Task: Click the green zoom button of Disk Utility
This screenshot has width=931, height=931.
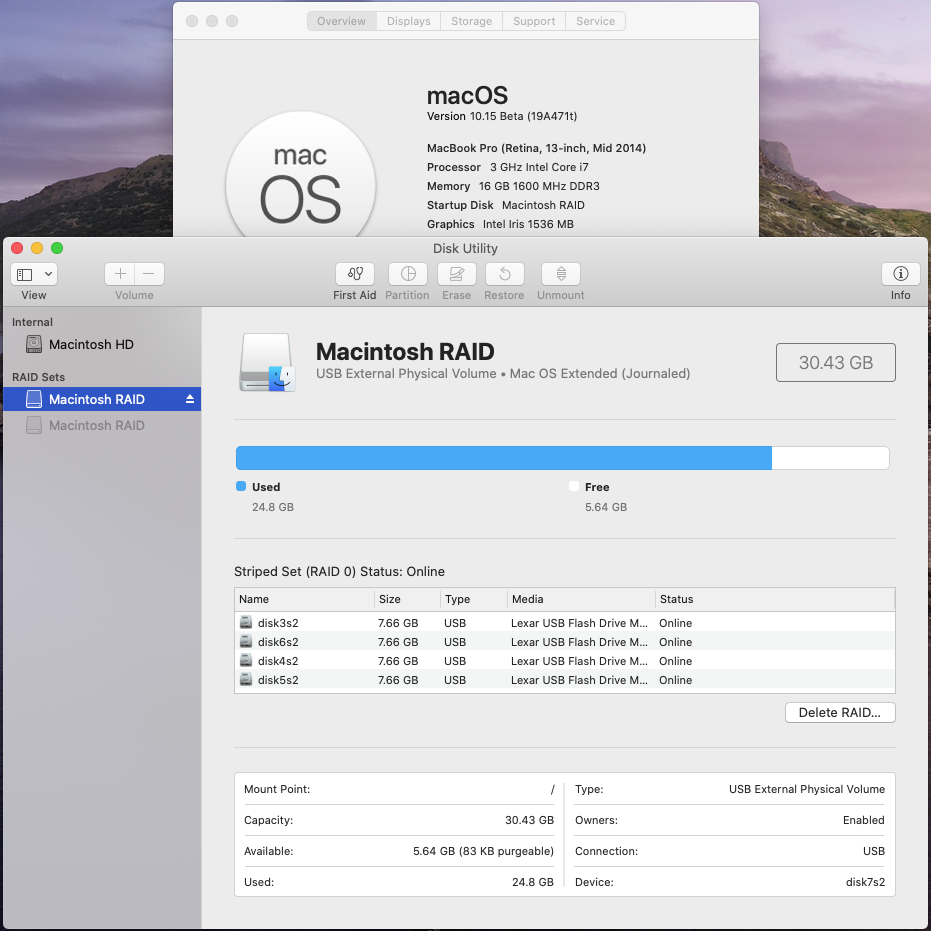Action: (x=57, y=248)
